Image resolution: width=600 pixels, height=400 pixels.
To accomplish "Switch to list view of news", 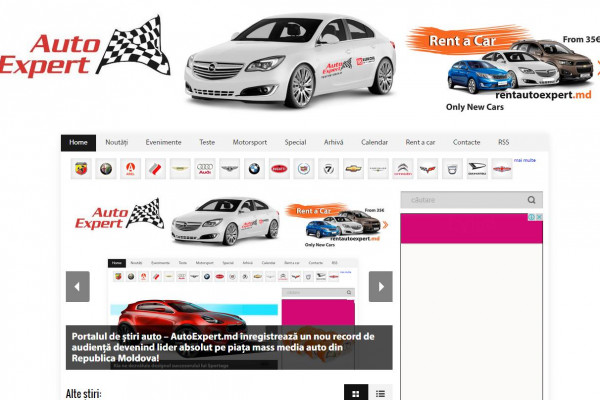I will click(380, 393).
